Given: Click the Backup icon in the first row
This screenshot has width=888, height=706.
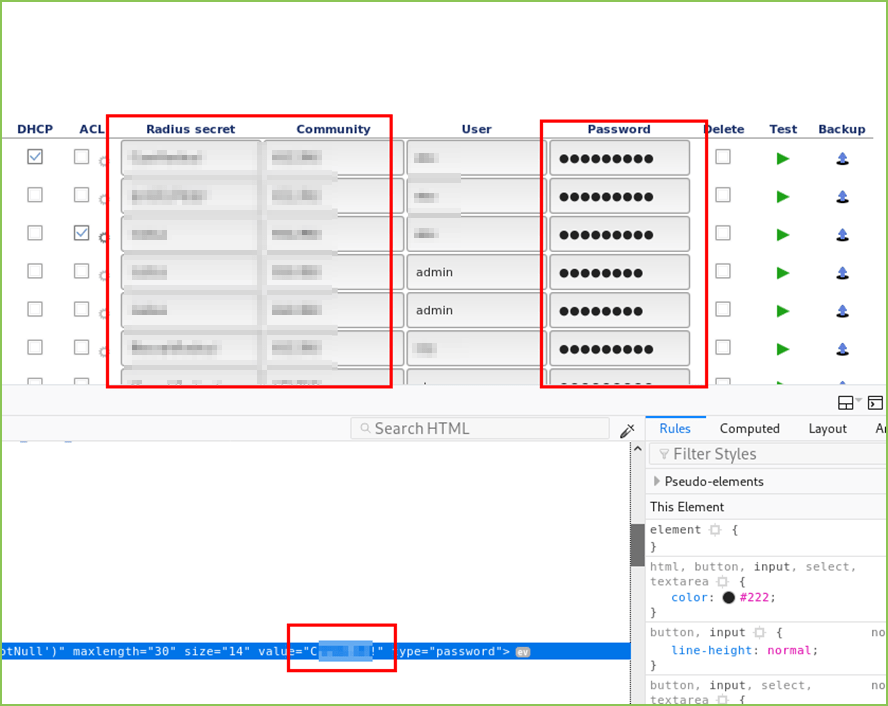Looking at the screenshot, I should 842,158.
